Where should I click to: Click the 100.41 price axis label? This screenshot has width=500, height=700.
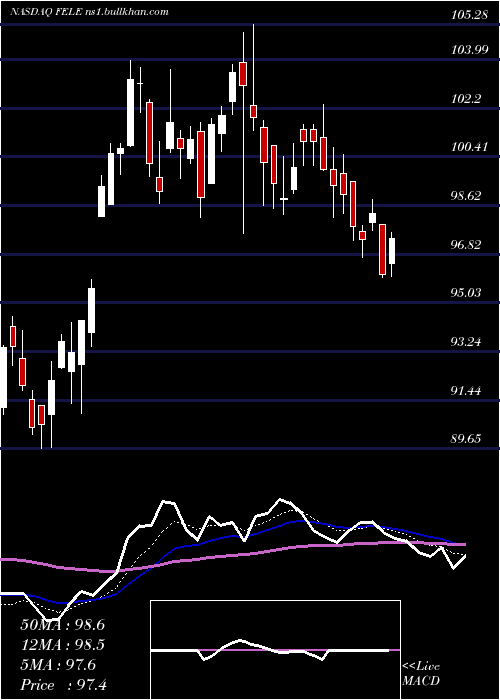470,146
